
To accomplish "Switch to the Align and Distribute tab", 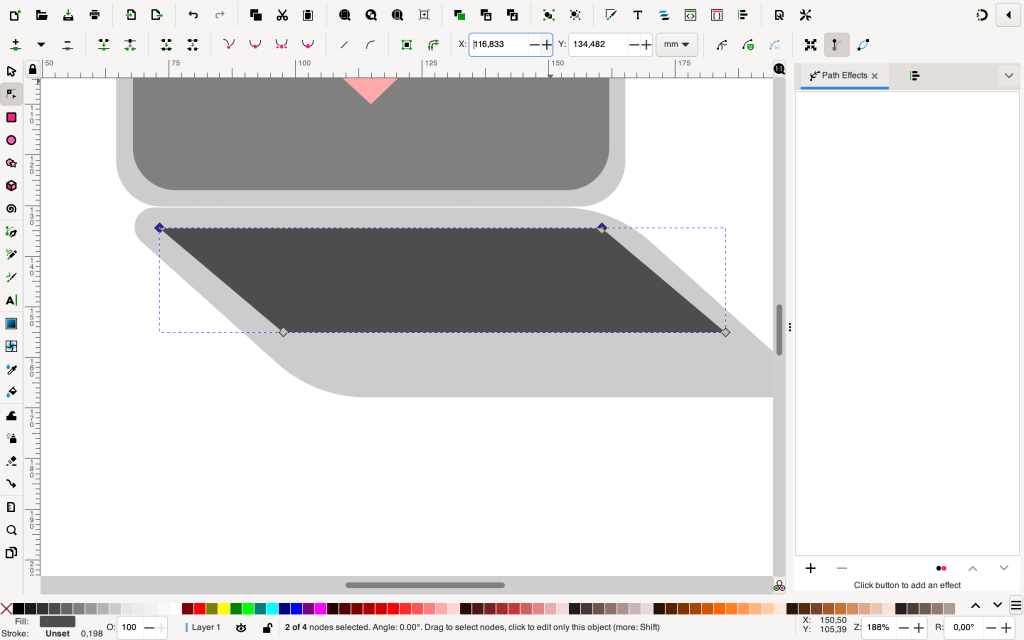I will click(x=914, y=76).
